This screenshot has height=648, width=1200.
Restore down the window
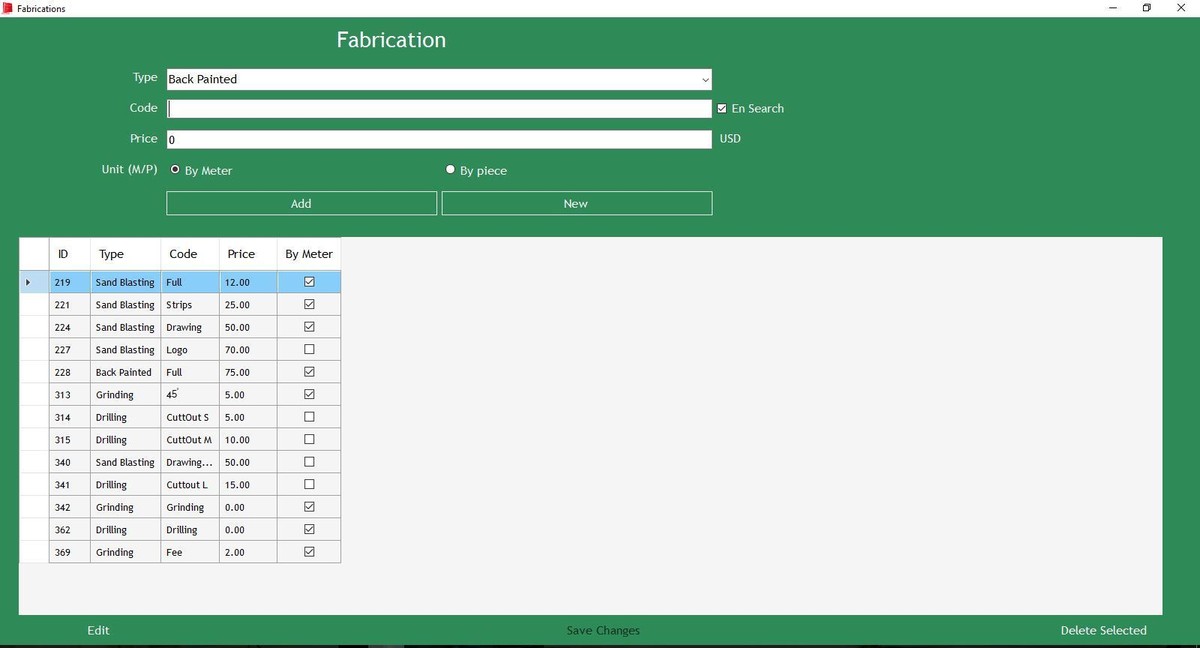[x=1146, y=8]
